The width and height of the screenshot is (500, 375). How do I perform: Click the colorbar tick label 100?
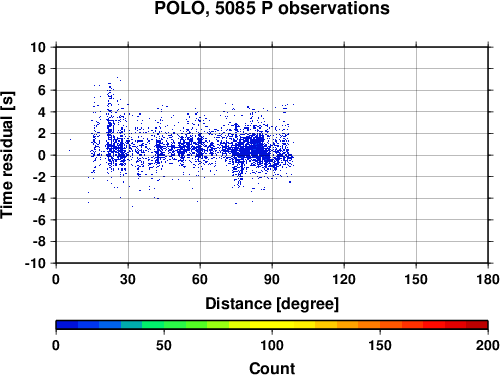coord(272,345)
